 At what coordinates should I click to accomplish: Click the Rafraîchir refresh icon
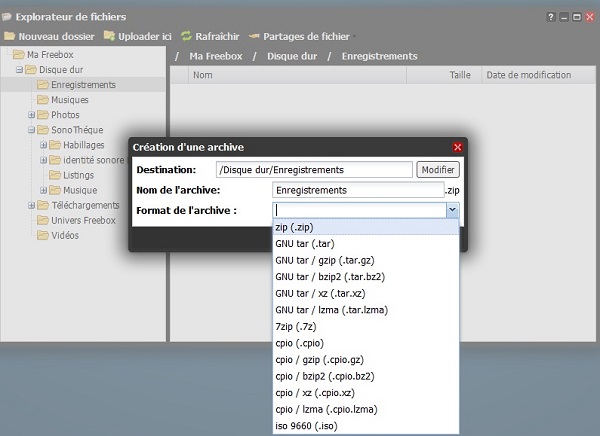(186, 36)
